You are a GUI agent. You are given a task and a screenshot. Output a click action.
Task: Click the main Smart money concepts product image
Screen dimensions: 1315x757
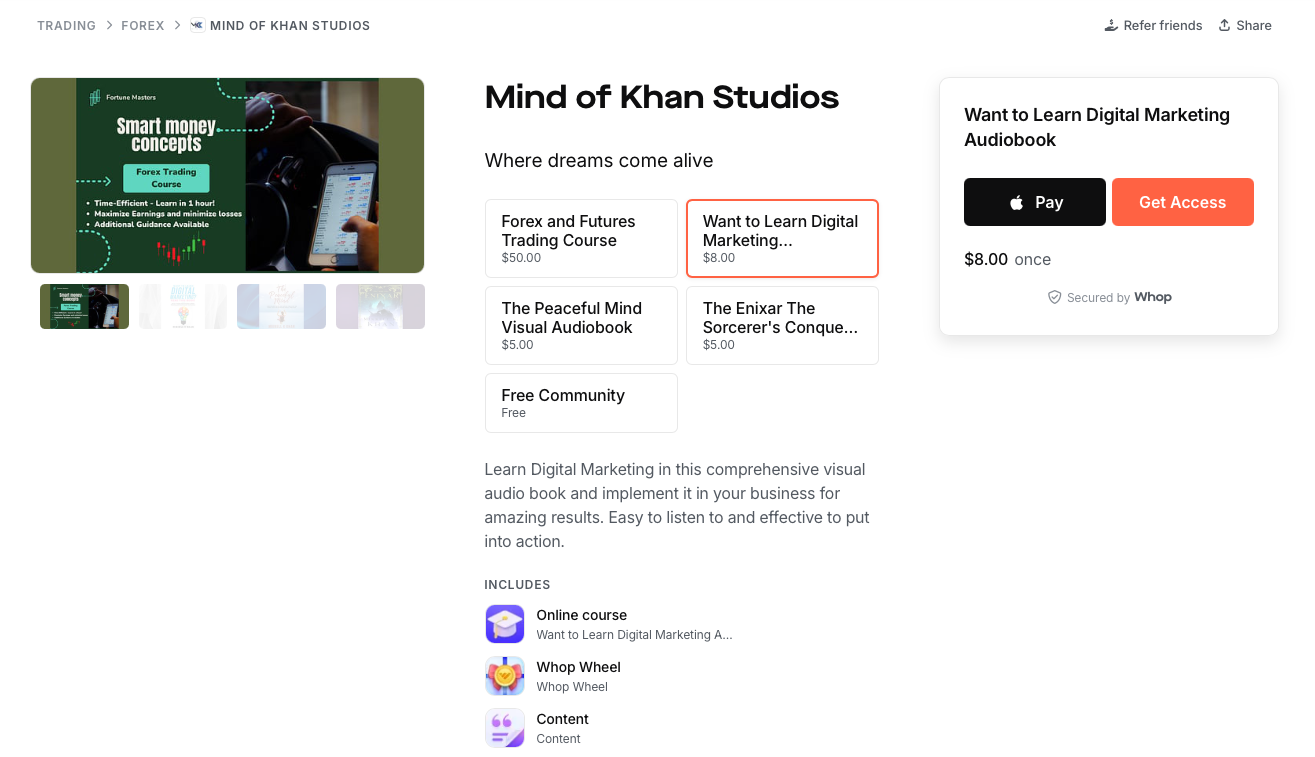227,175
